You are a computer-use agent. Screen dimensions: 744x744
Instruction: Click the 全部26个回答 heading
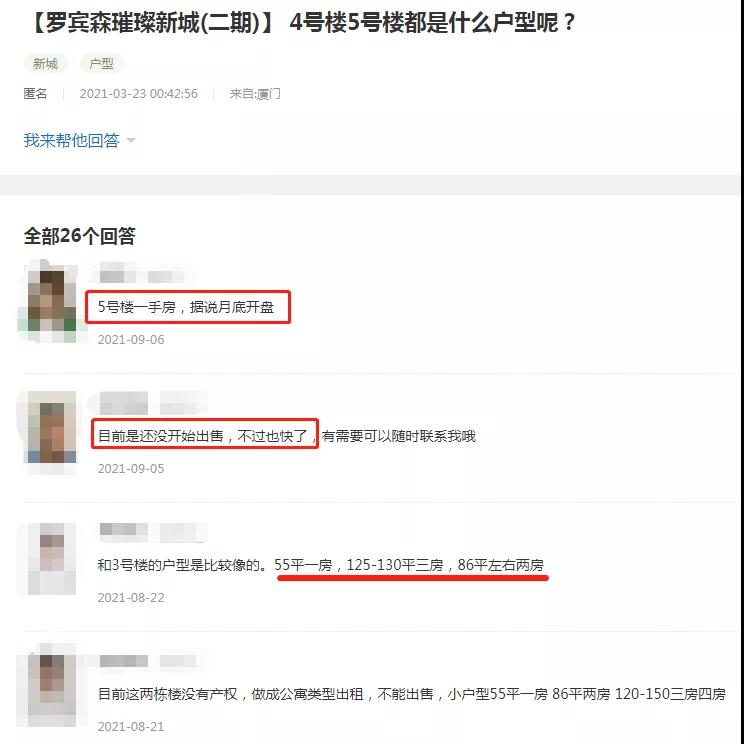click(x=80, y=236)
